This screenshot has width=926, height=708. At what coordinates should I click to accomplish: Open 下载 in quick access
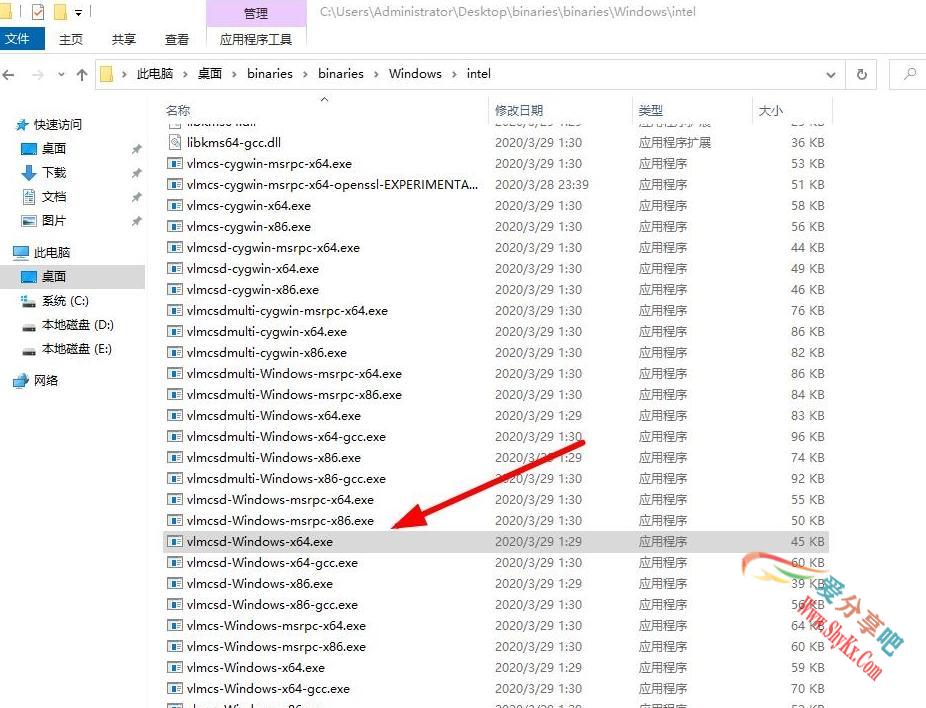coord(54,172)
